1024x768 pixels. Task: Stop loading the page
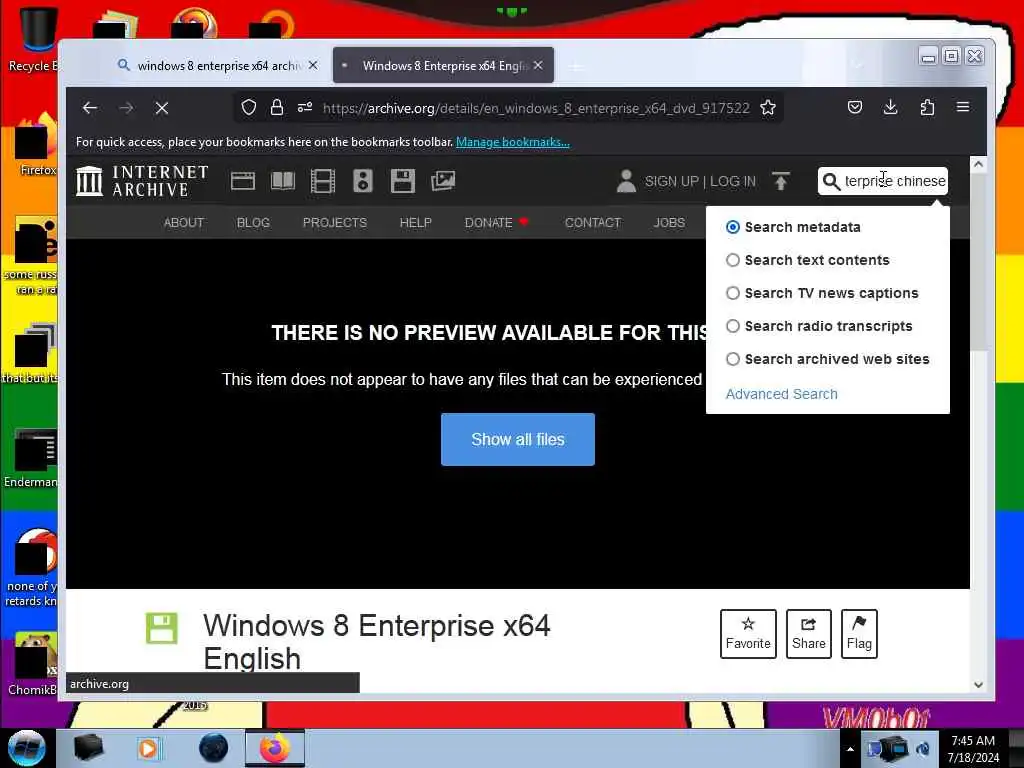[x=162, y=108]
